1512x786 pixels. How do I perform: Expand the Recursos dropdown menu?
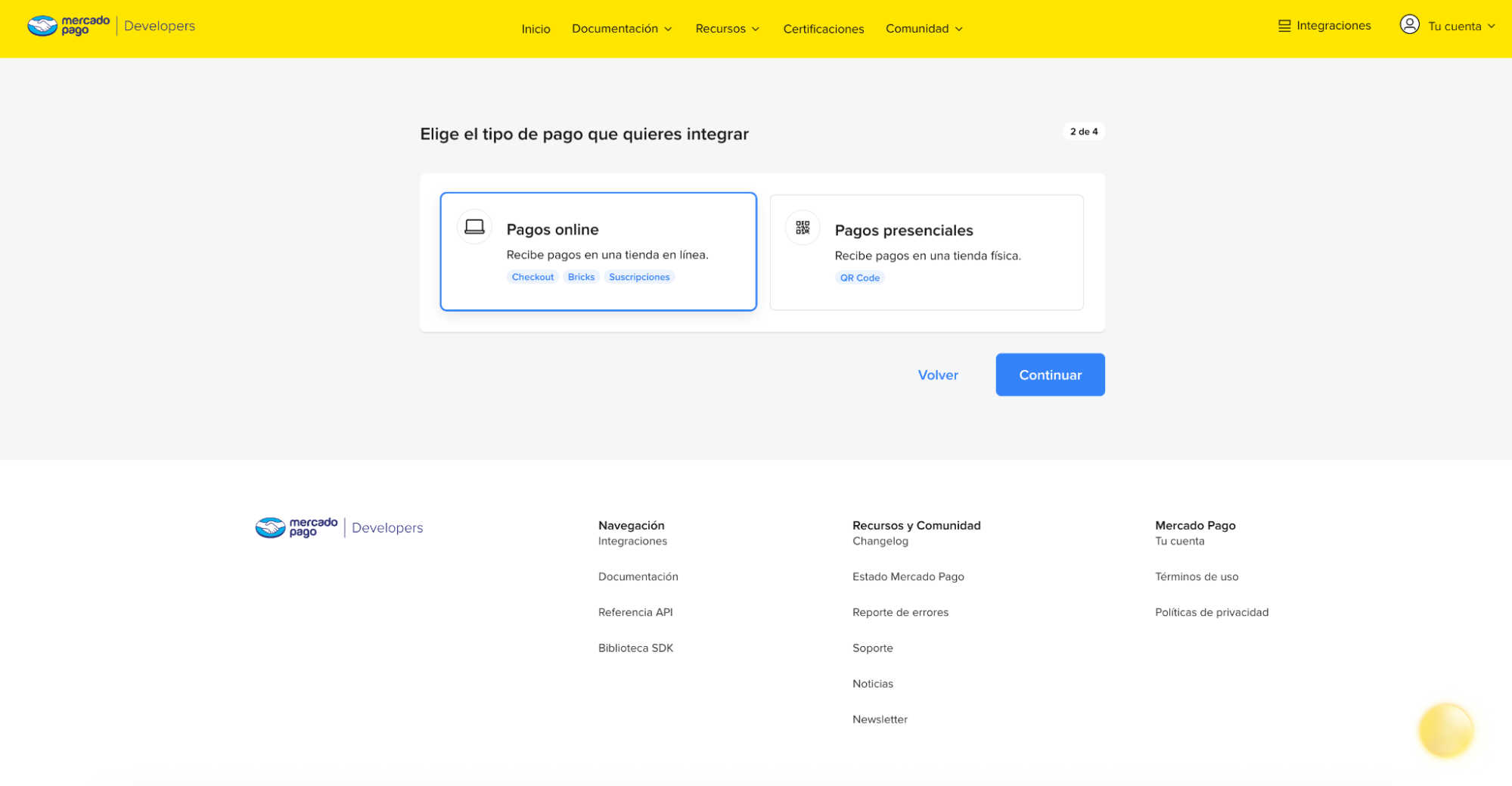point(728,29)
